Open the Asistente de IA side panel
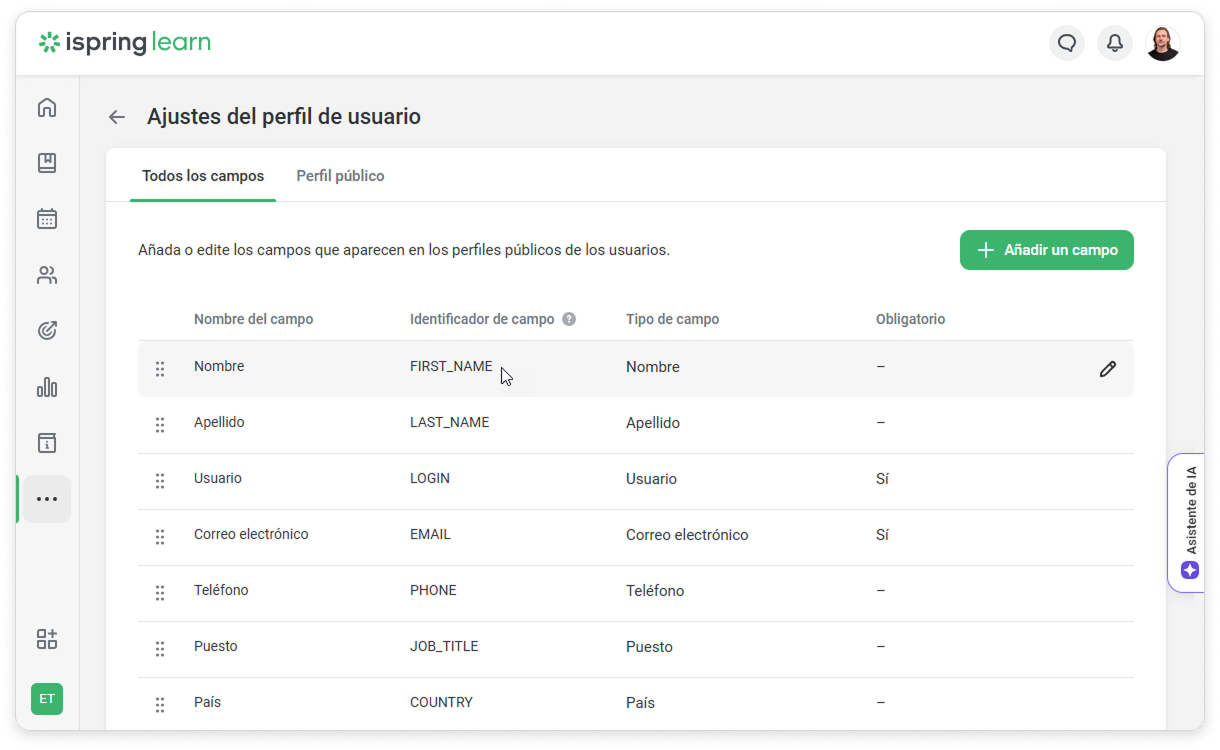The image size is (1220, 750). pyautogui.click(x=1188, y=522)
